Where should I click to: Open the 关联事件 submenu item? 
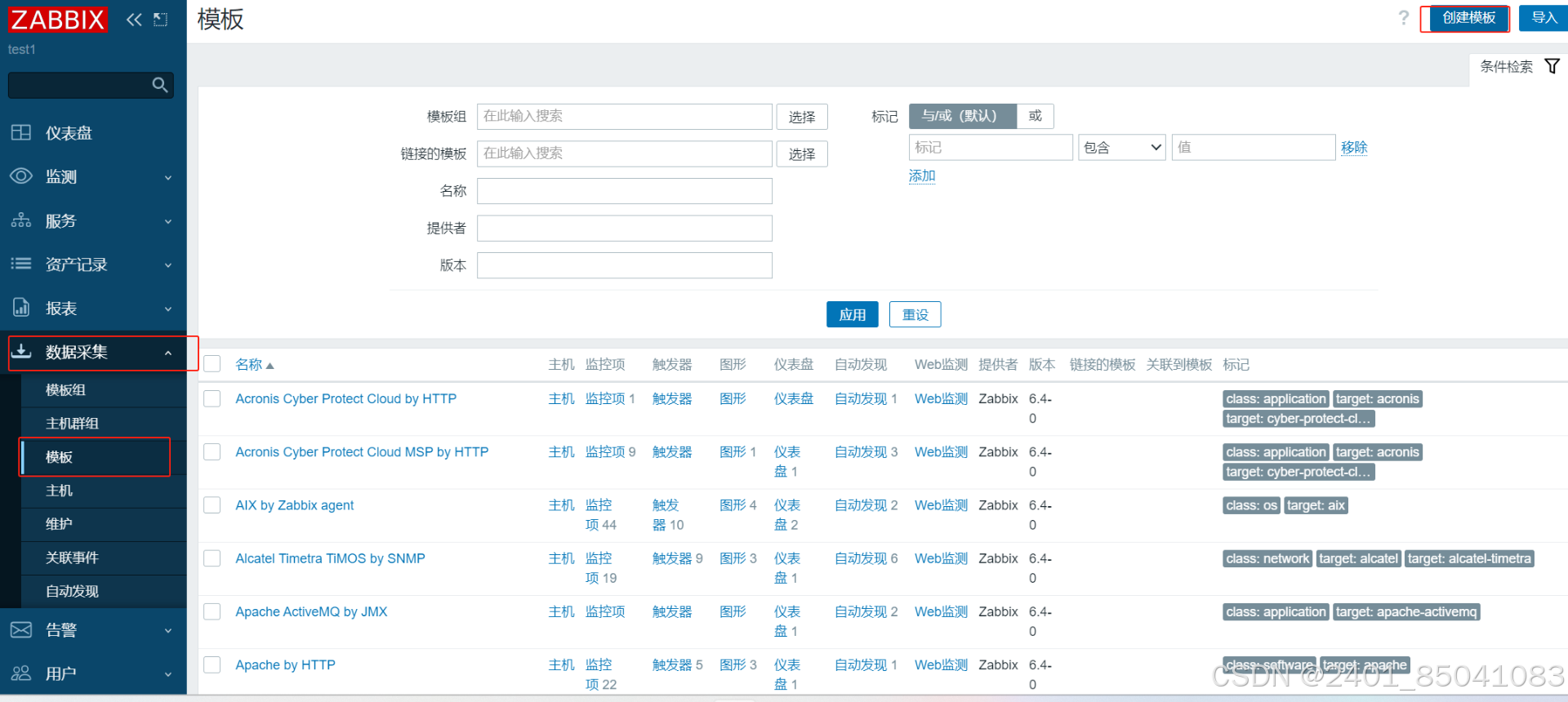click(72, 558)
